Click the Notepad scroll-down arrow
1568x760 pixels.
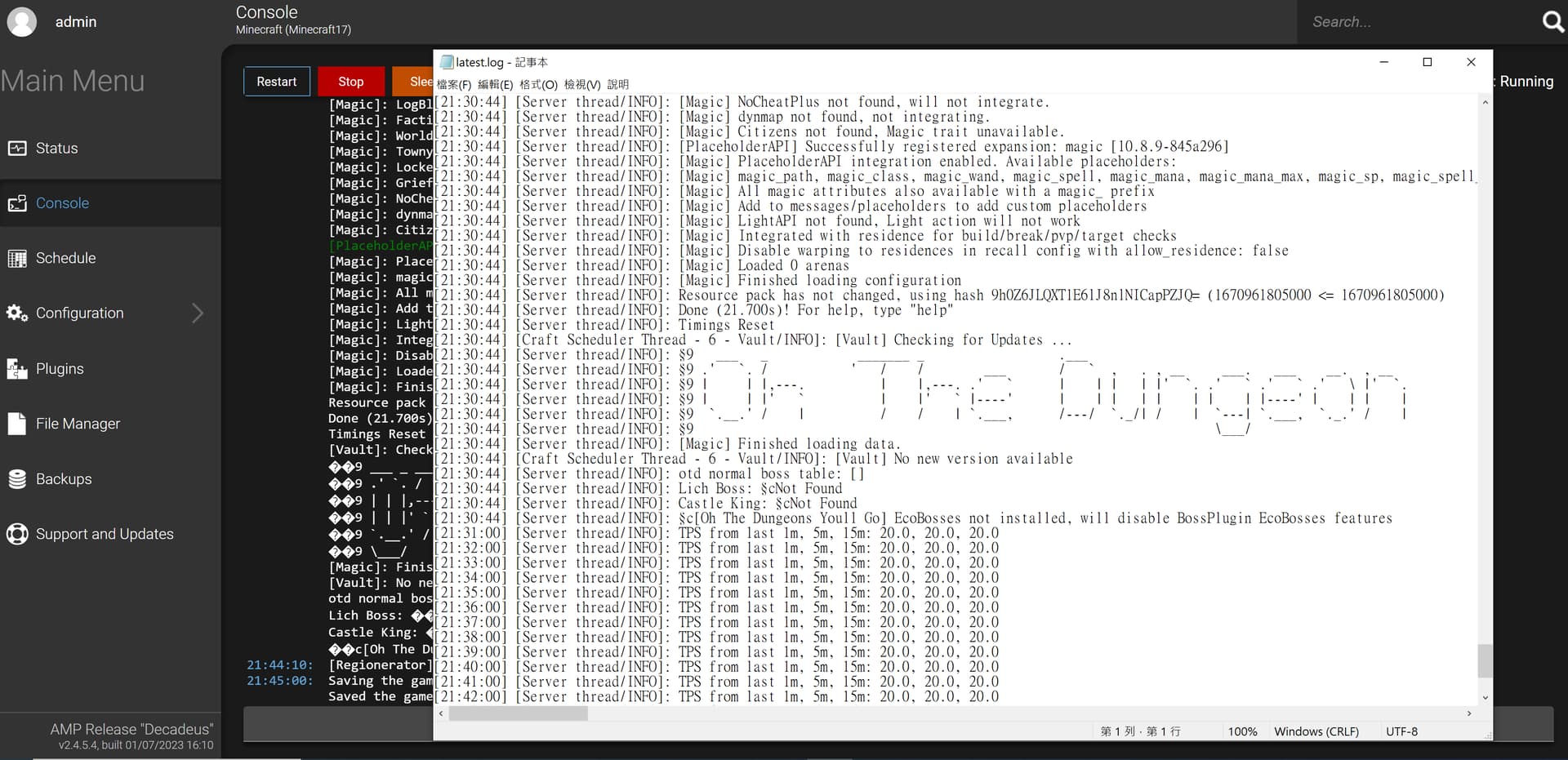pyautogui.click(x=1485, y=698)
